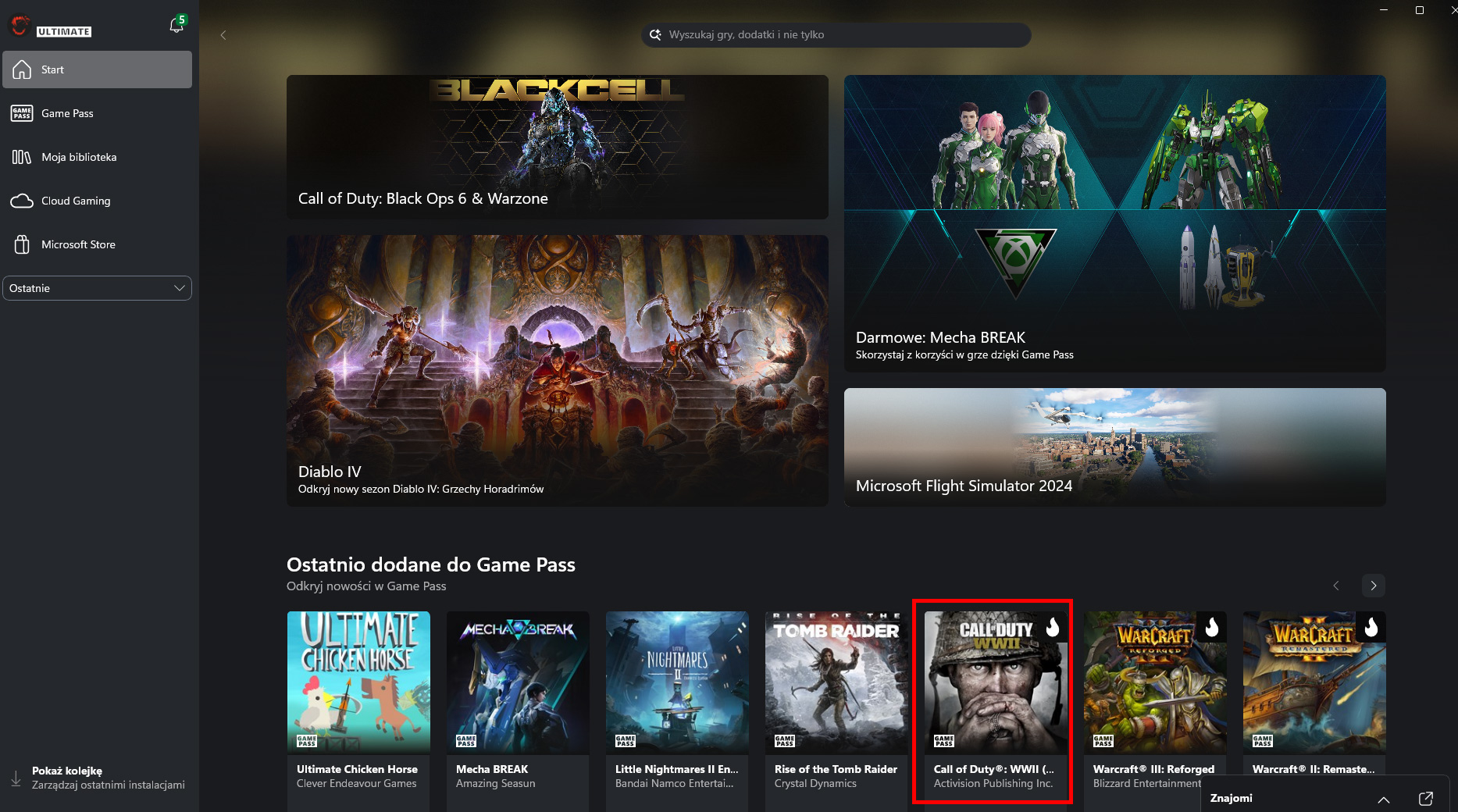Viewport: 1458px width, 812px height.
Task: Click Skorzystaj z korzyści w grze text
Action: coord(964,354)
